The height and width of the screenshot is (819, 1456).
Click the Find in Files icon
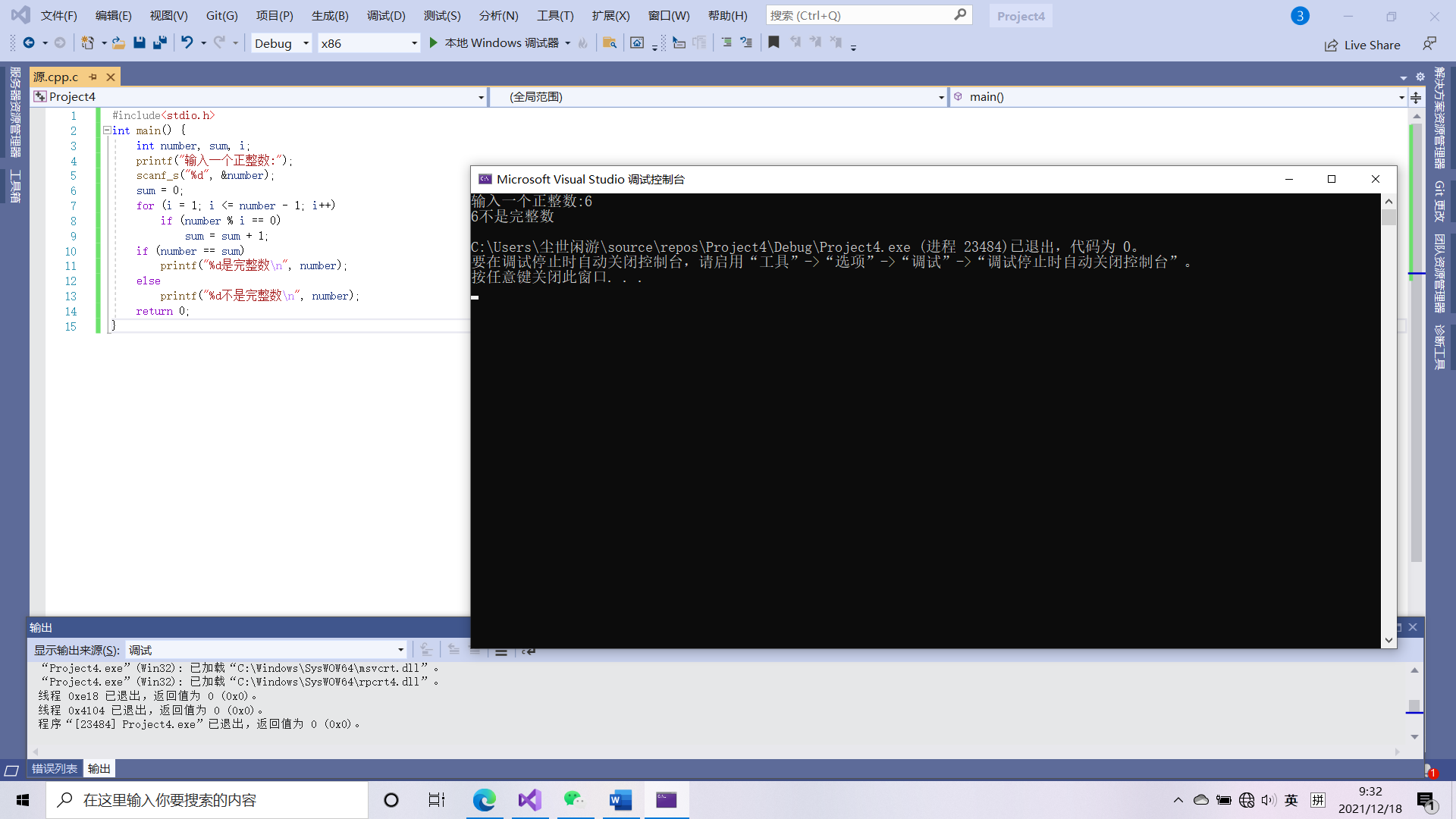point(609,43)
